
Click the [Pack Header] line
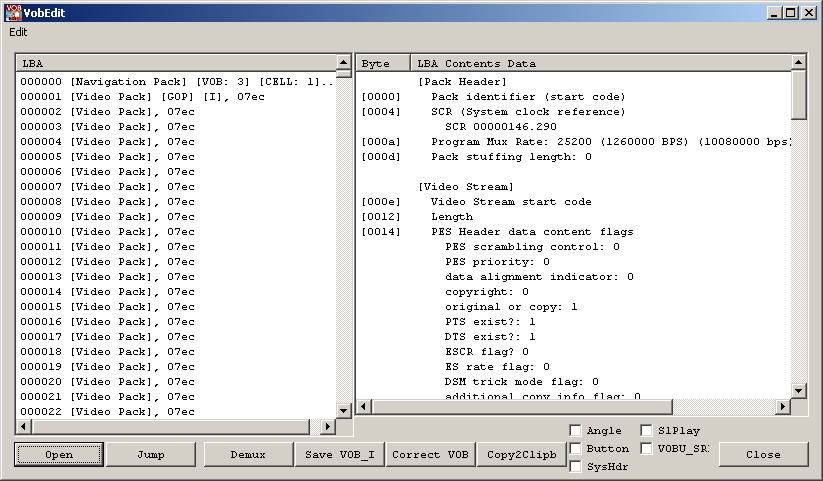point(462,82)
